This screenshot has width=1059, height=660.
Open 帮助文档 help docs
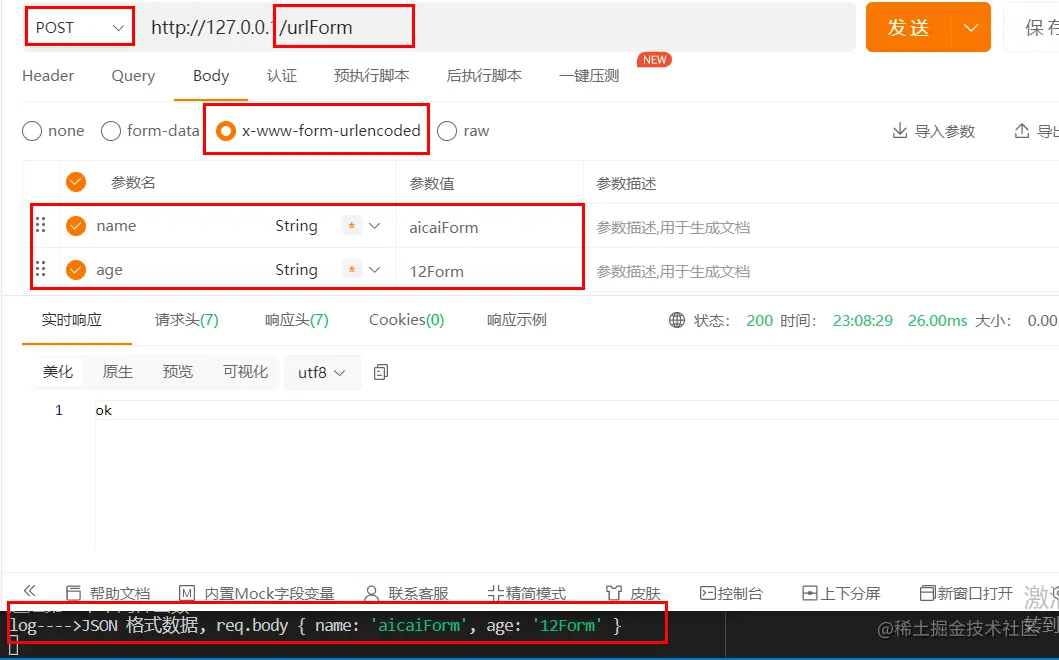pos(108,593)
